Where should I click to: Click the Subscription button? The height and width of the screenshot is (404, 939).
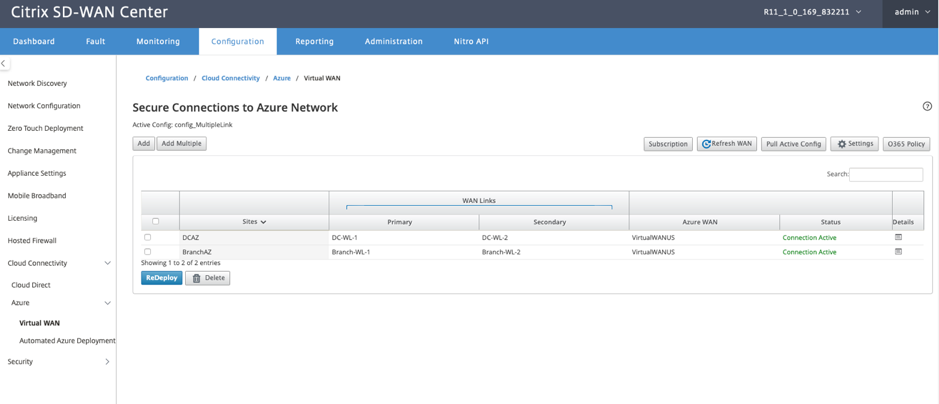pyautogui.click(x=668, y=144)
